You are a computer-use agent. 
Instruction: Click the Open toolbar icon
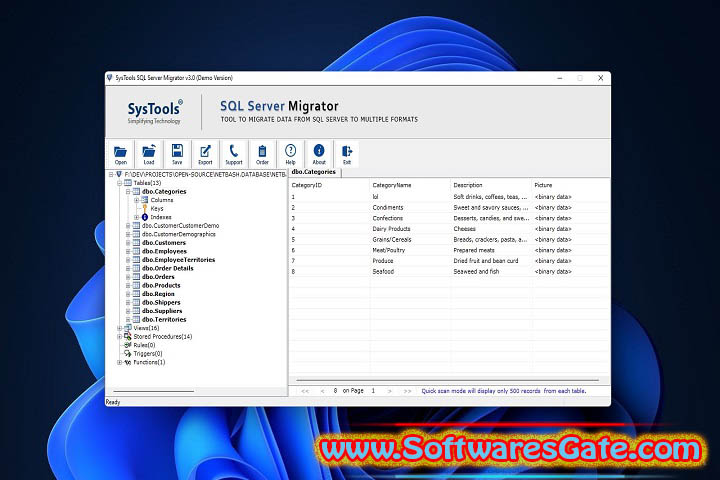120,154
